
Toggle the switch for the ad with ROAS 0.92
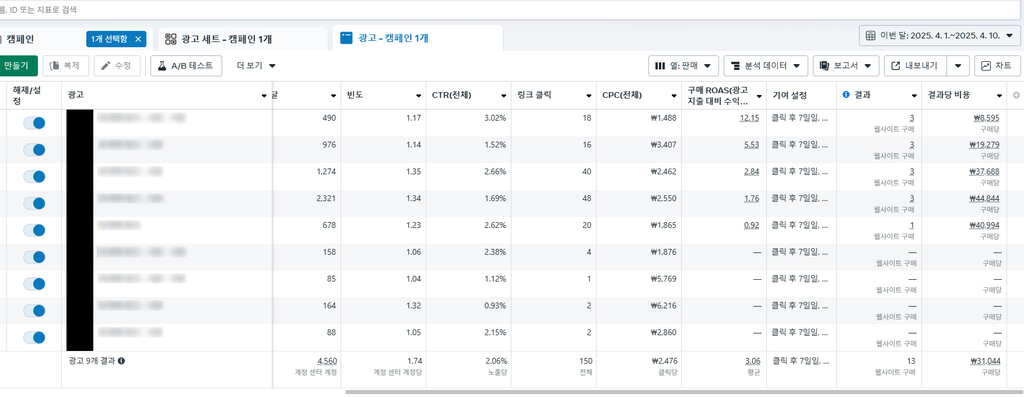coord(34,230)
